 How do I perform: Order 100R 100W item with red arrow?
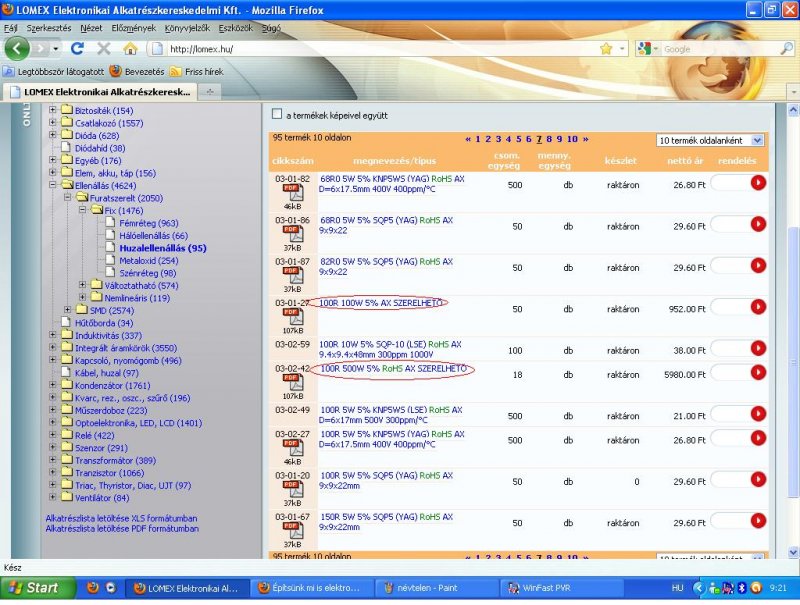[x=758, y=307]
